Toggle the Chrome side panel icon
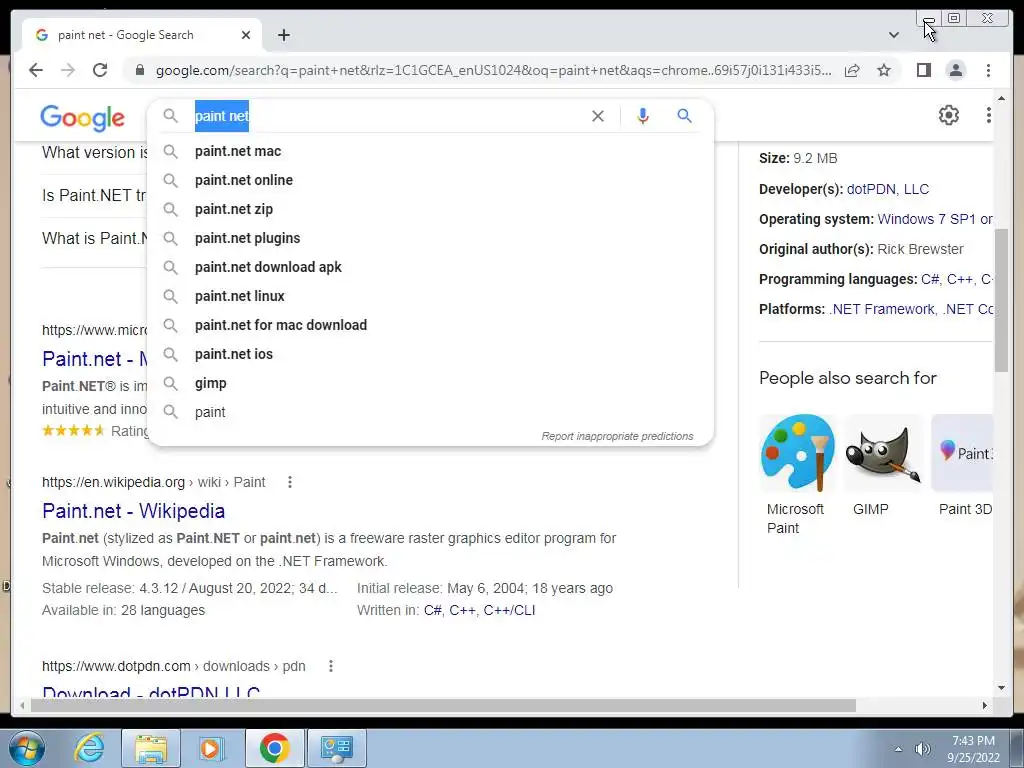The image size is (1024, 768). point(923,70)
